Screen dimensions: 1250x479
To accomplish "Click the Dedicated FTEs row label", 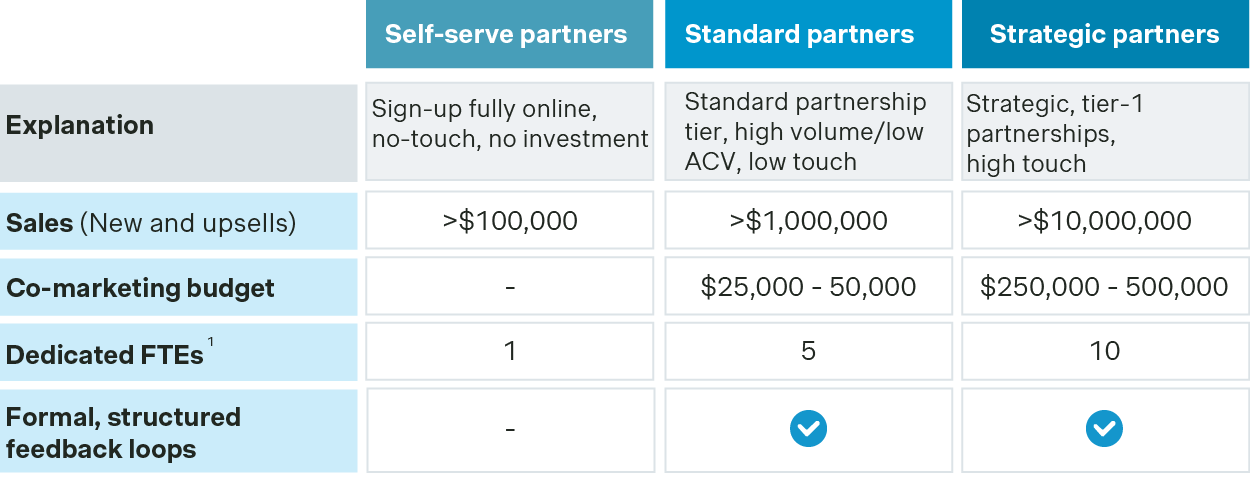I will pos(105,354).
